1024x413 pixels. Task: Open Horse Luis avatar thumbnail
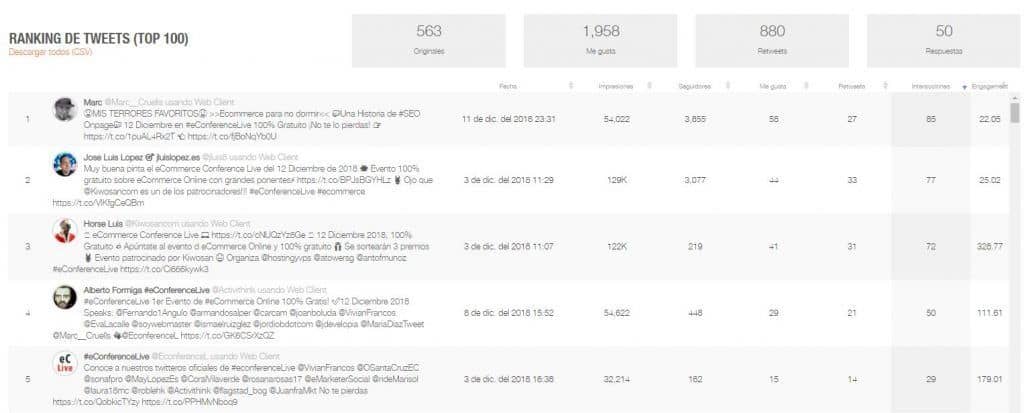tap(65, 231)
